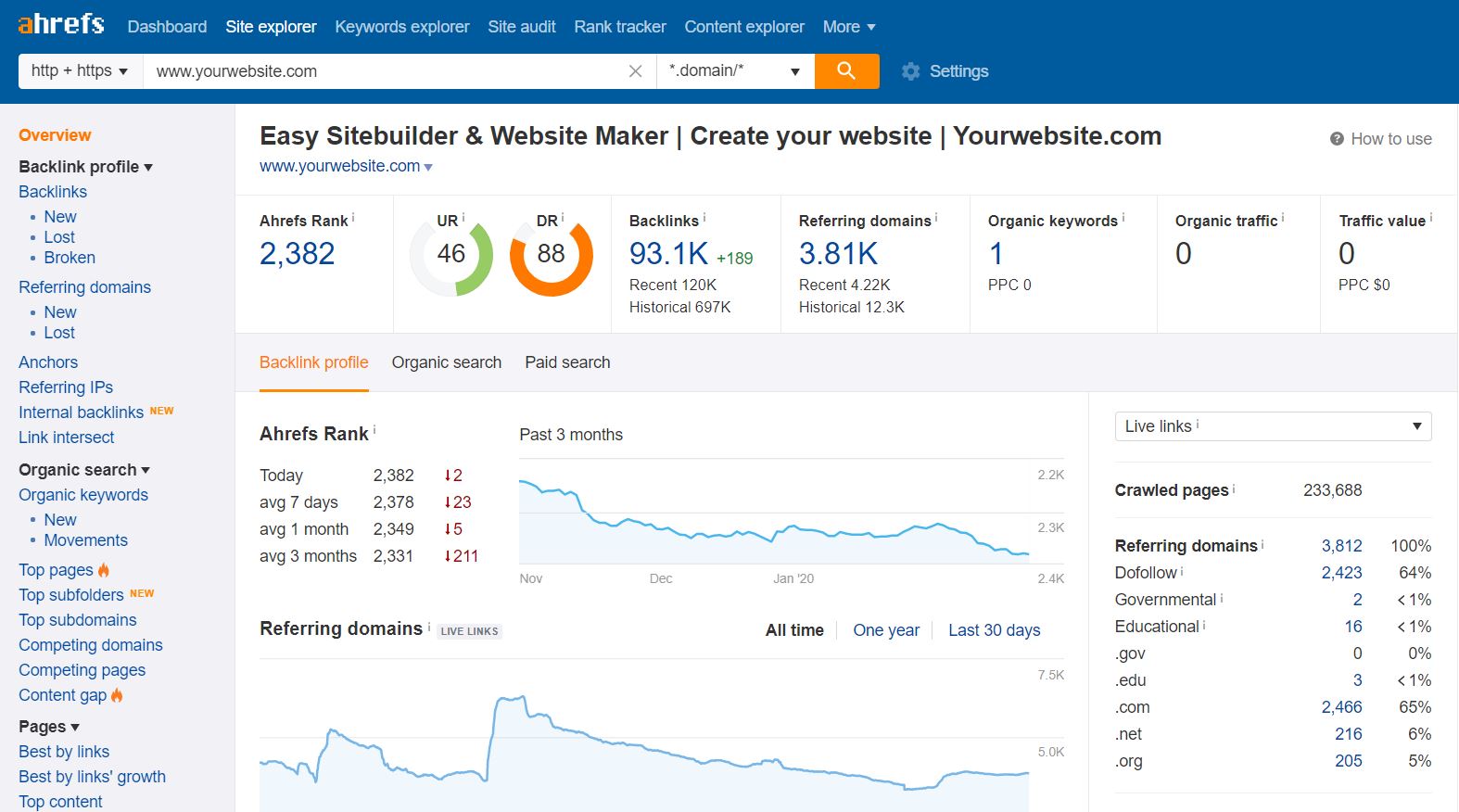Open the Live links dropdown
This screenshot has height=812, width=1459.
[x=1273, y=426]
